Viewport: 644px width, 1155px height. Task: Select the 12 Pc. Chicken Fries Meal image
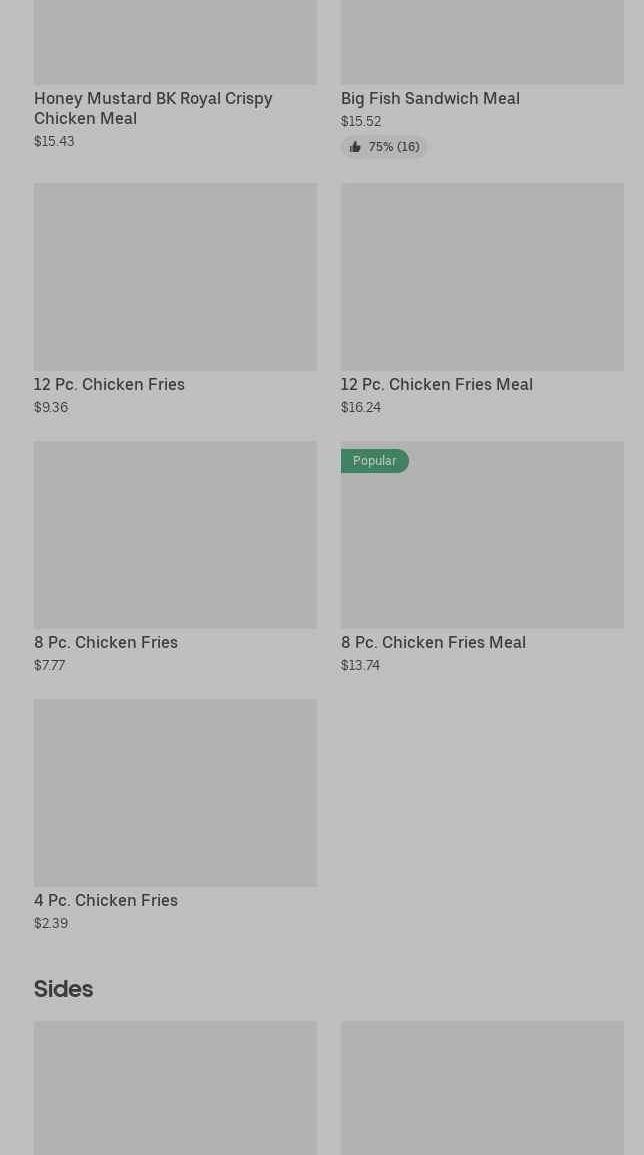[x=482, y=277]
